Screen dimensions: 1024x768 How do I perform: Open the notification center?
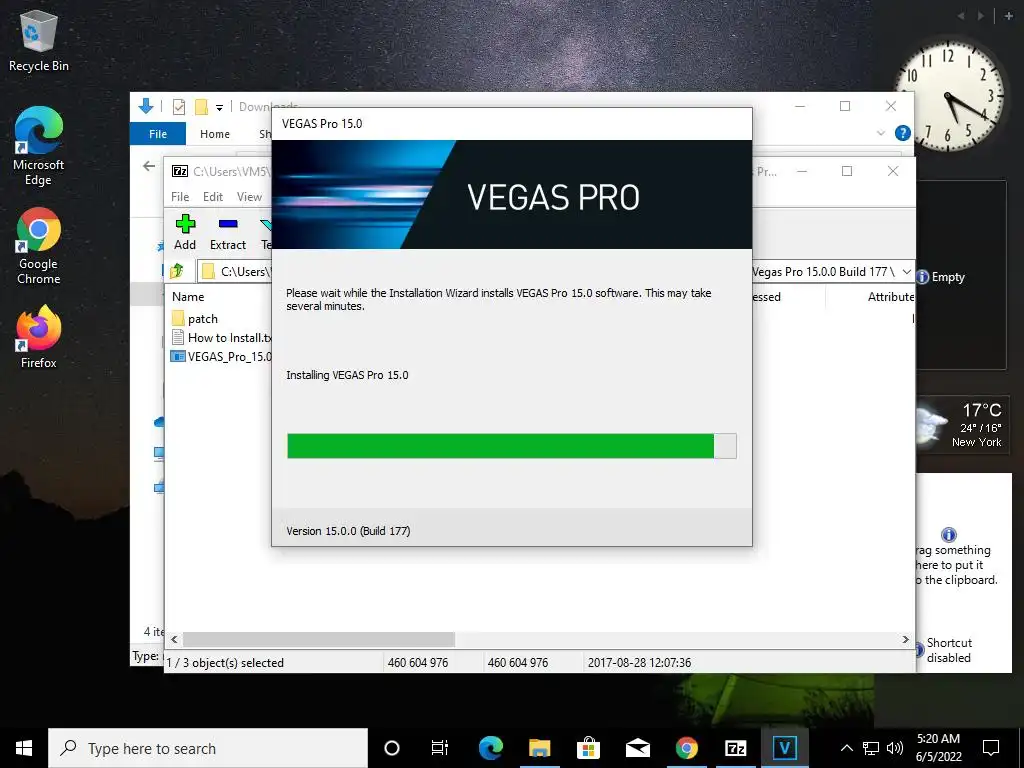[991, 748]
